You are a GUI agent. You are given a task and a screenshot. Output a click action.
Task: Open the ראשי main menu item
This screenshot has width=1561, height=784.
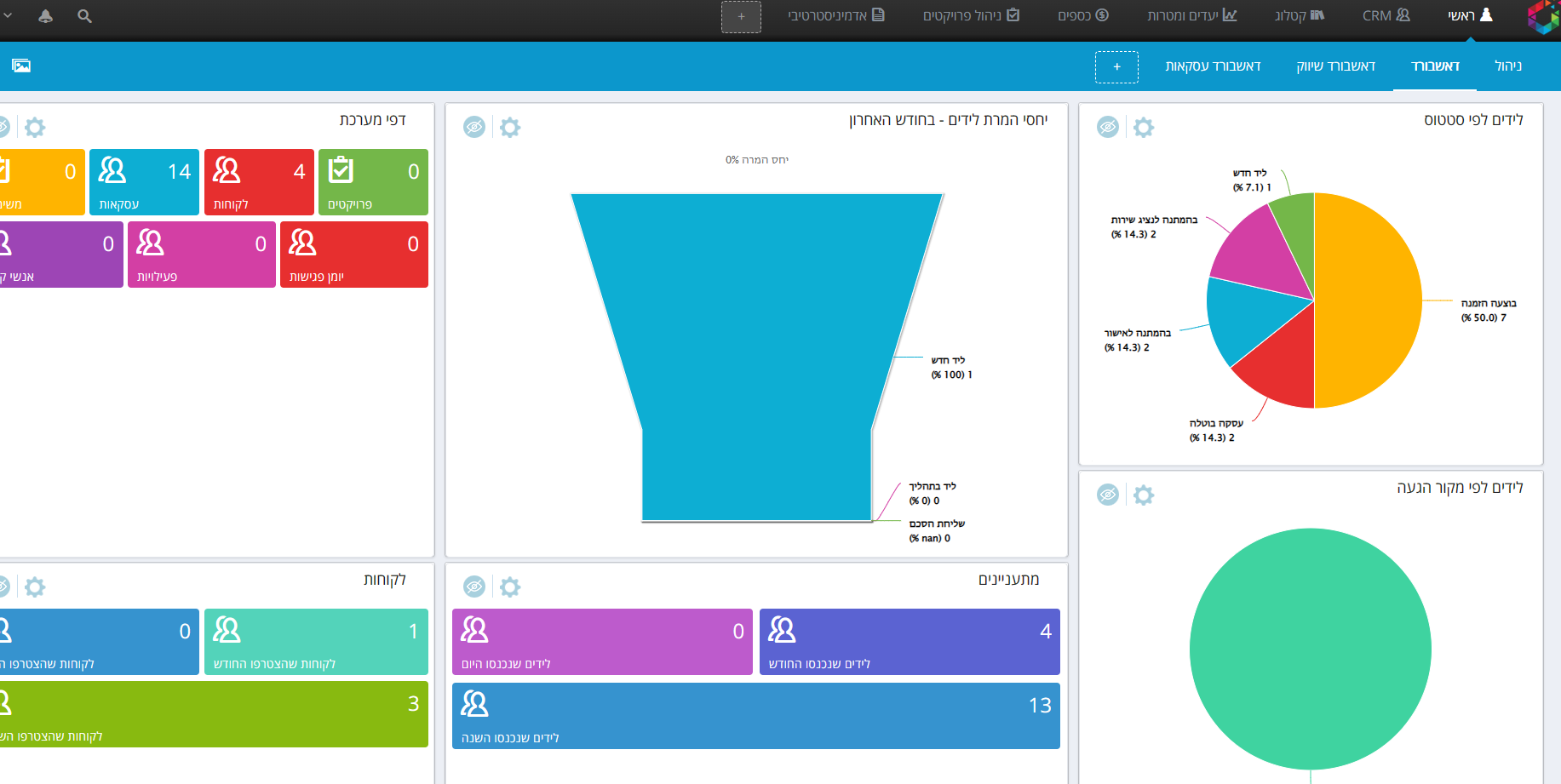click(x=1470, y=15)
